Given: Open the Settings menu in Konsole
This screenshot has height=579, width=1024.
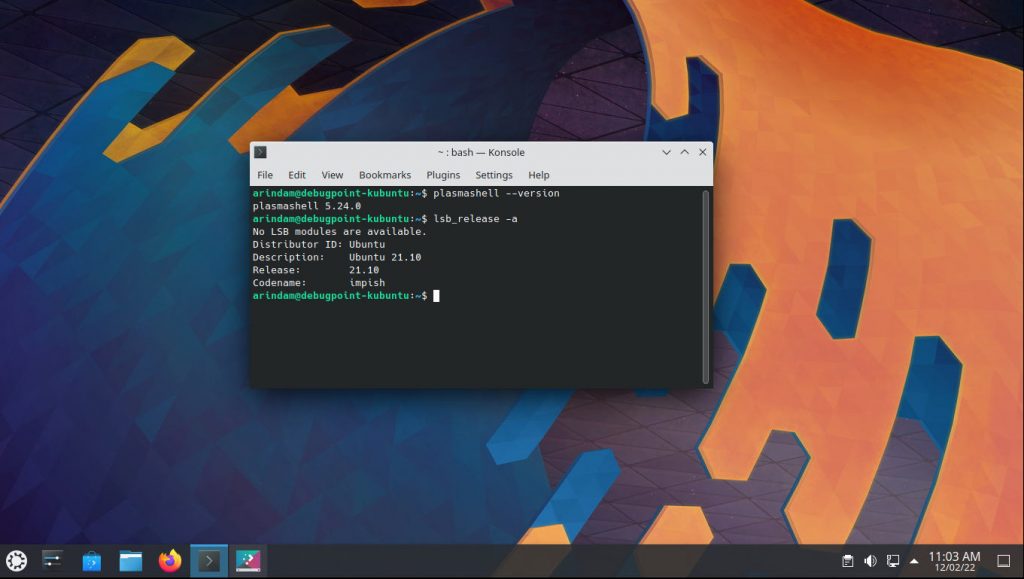Looking at the screenshot, I should [x=494, y=174].
